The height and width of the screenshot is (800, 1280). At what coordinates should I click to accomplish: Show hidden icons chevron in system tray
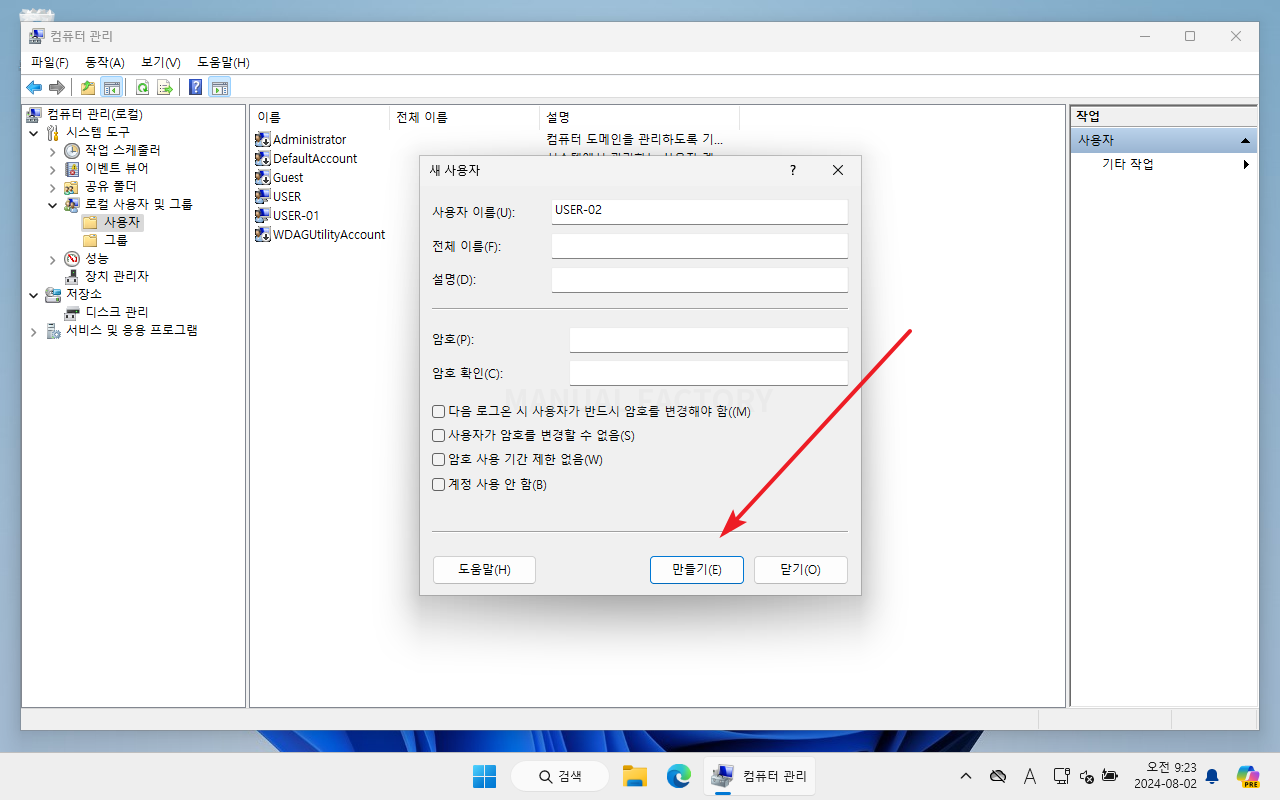pyautogui.click(x=965, y=776)
